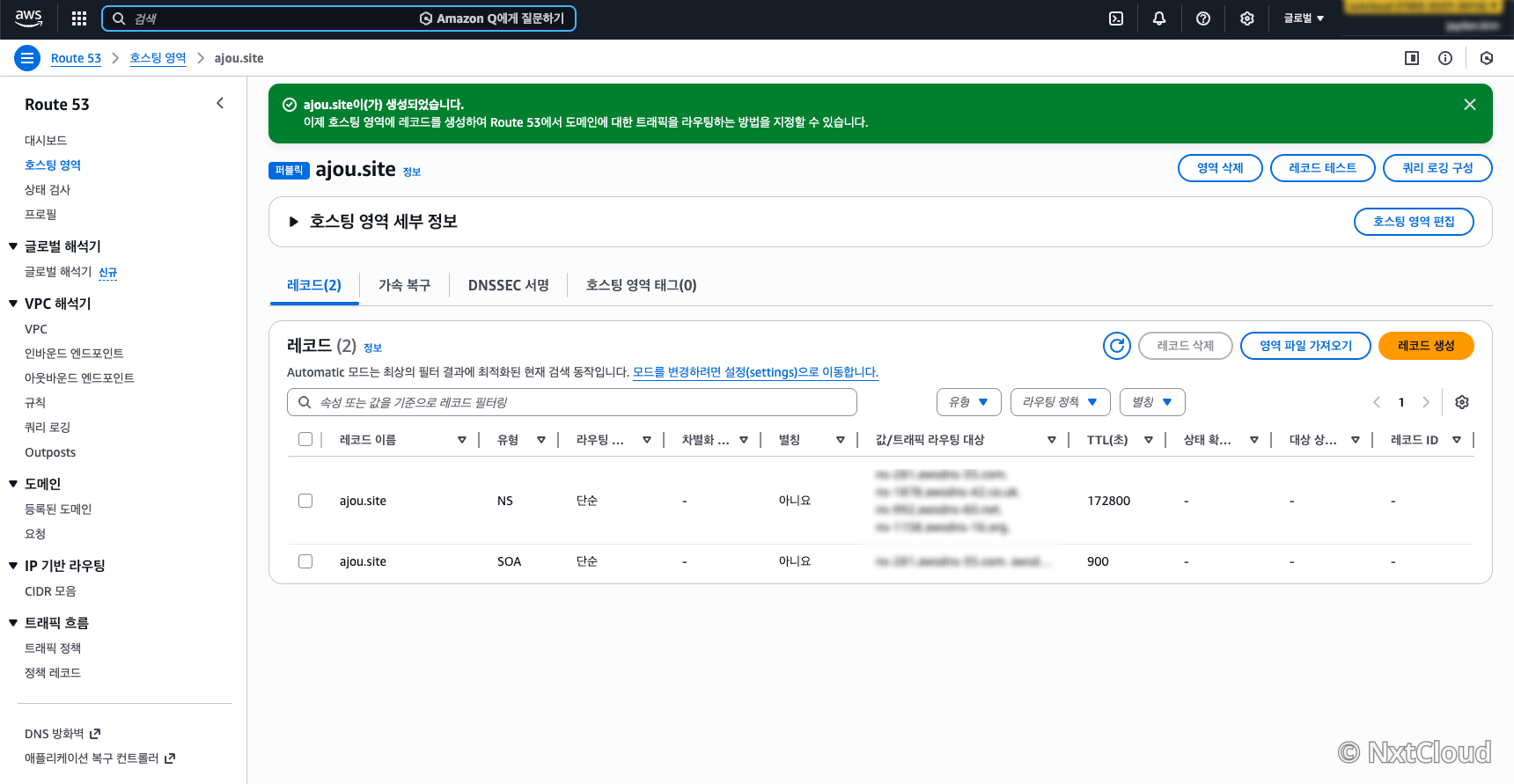Ask Amazon Q from search bar
1514x784 pixels.
tap(492, 18)
